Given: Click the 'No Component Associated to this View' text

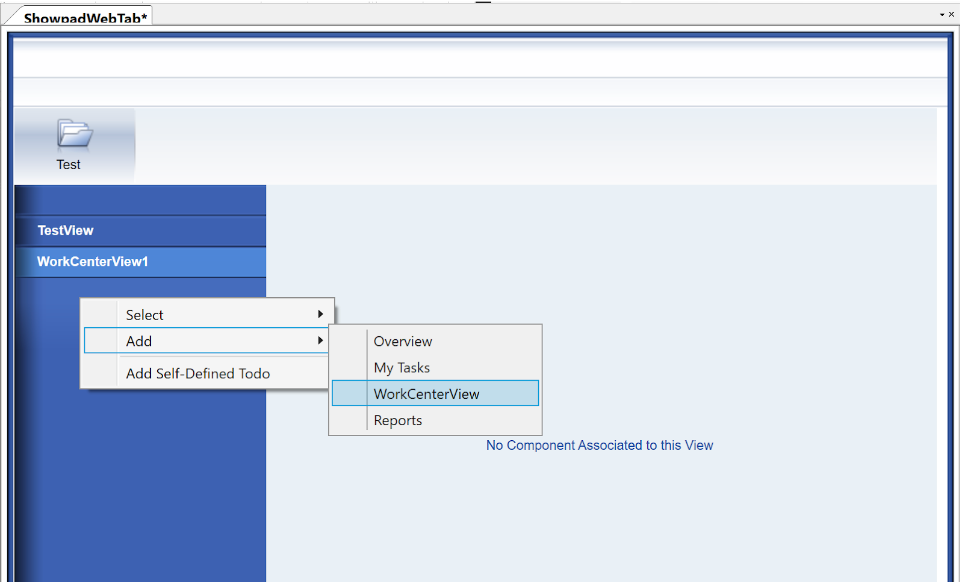Looking at the screenshot, I should pyautogui.click(x=599, y=445).
